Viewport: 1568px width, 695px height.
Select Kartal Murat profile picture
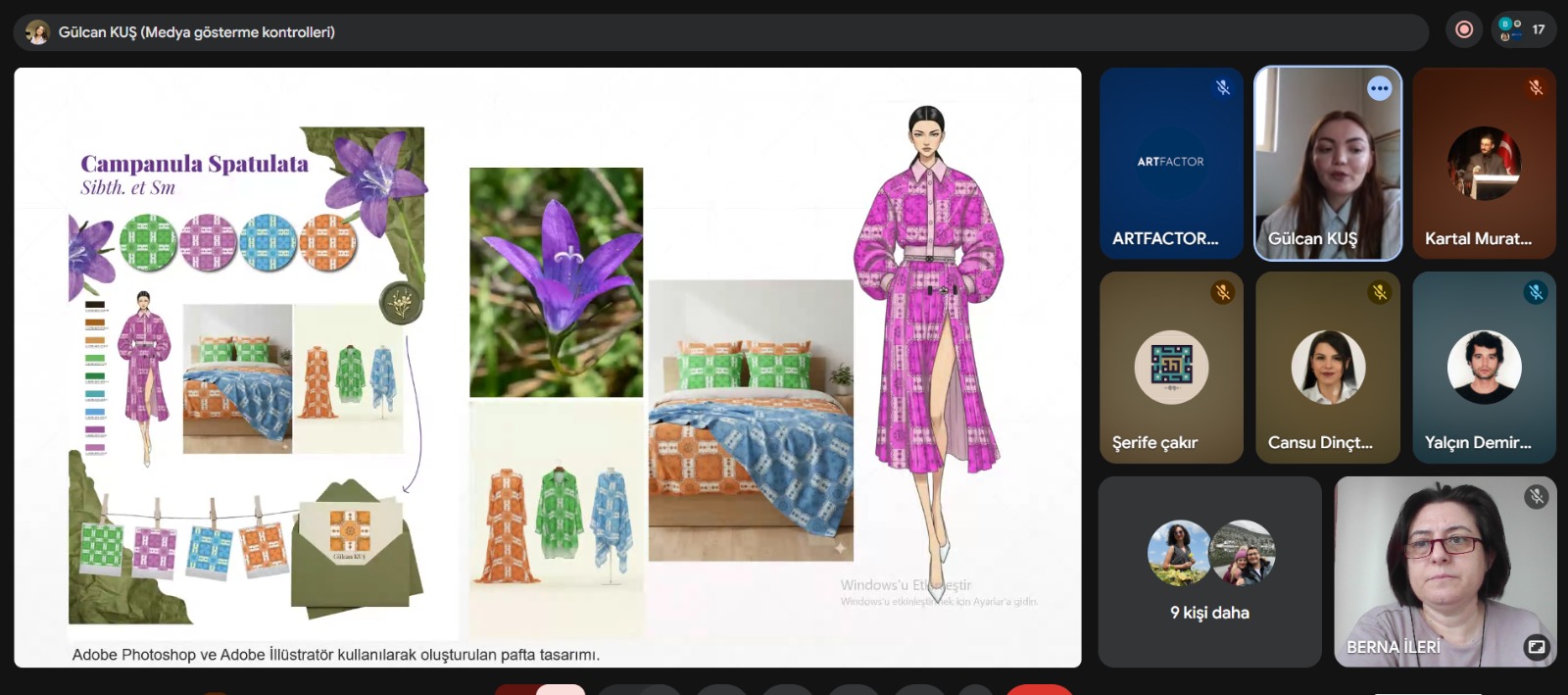1484,164
